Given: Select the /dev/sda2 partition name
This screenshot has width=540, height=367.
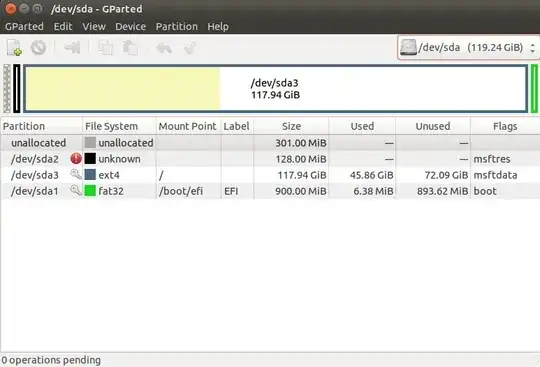Looking at the screenshot, I should click(35, 159).
